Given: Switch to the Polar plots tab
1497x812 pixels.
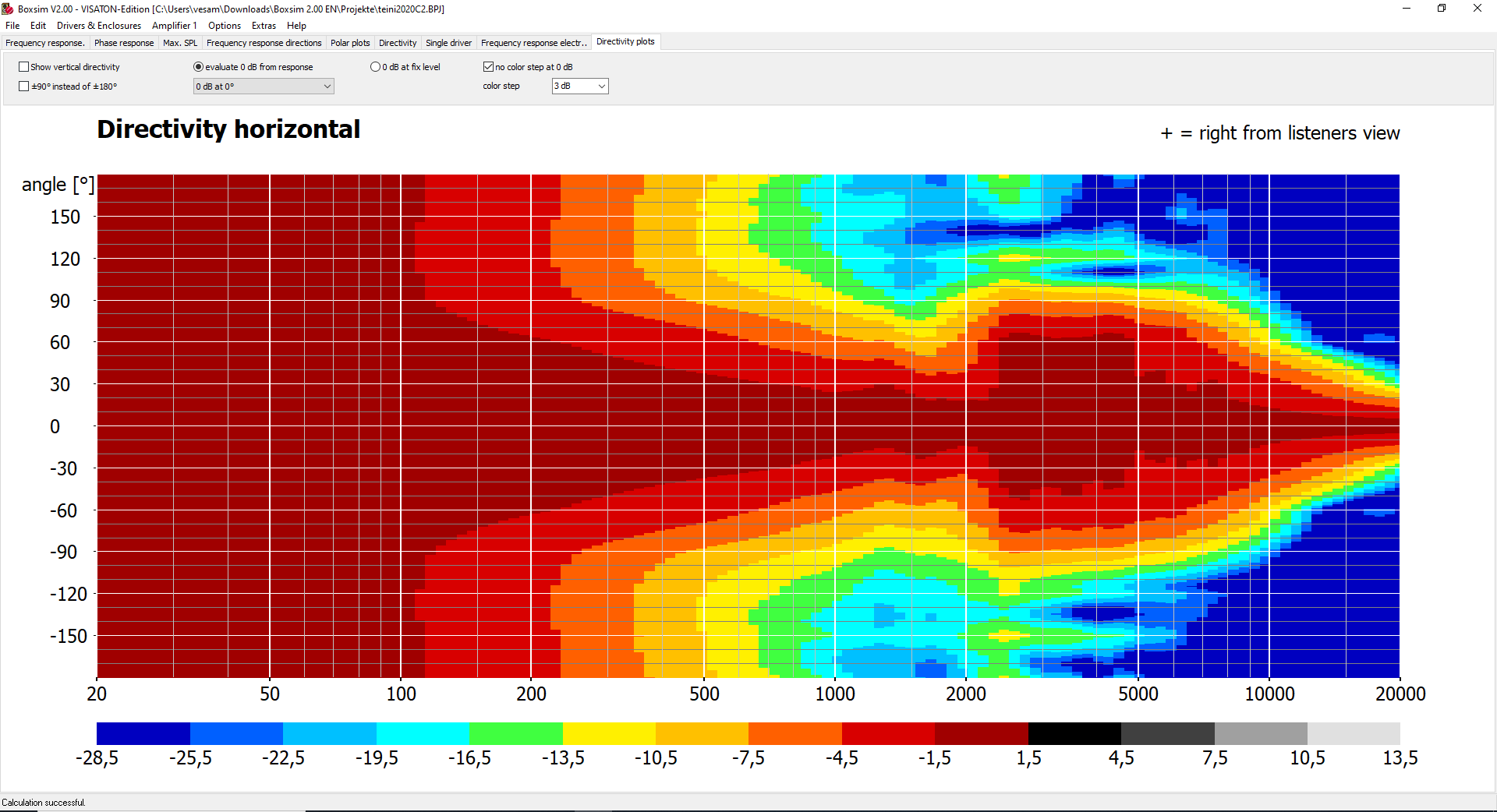Looking at the screenshot, I should pyautogui.click(x=350, y=43).
